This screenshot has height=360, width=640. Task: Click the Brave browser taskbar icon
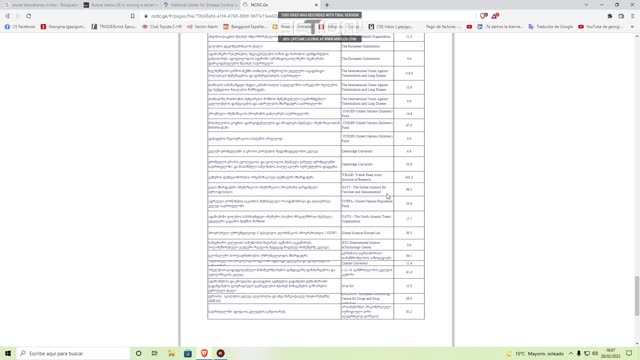tap(204, 353)
